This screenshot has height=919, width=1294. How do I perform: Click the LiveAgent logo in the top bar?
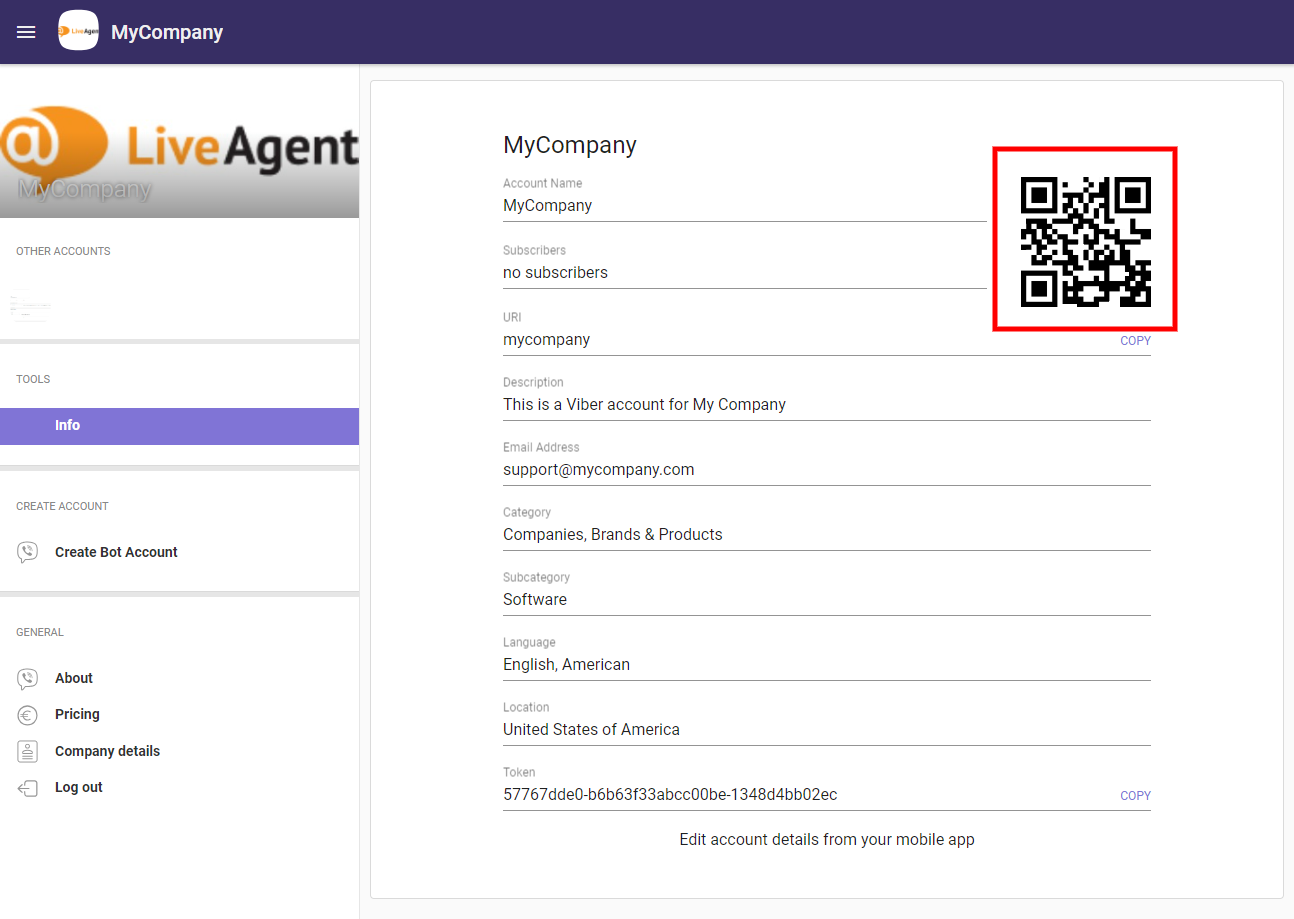[x=78, y=30]
